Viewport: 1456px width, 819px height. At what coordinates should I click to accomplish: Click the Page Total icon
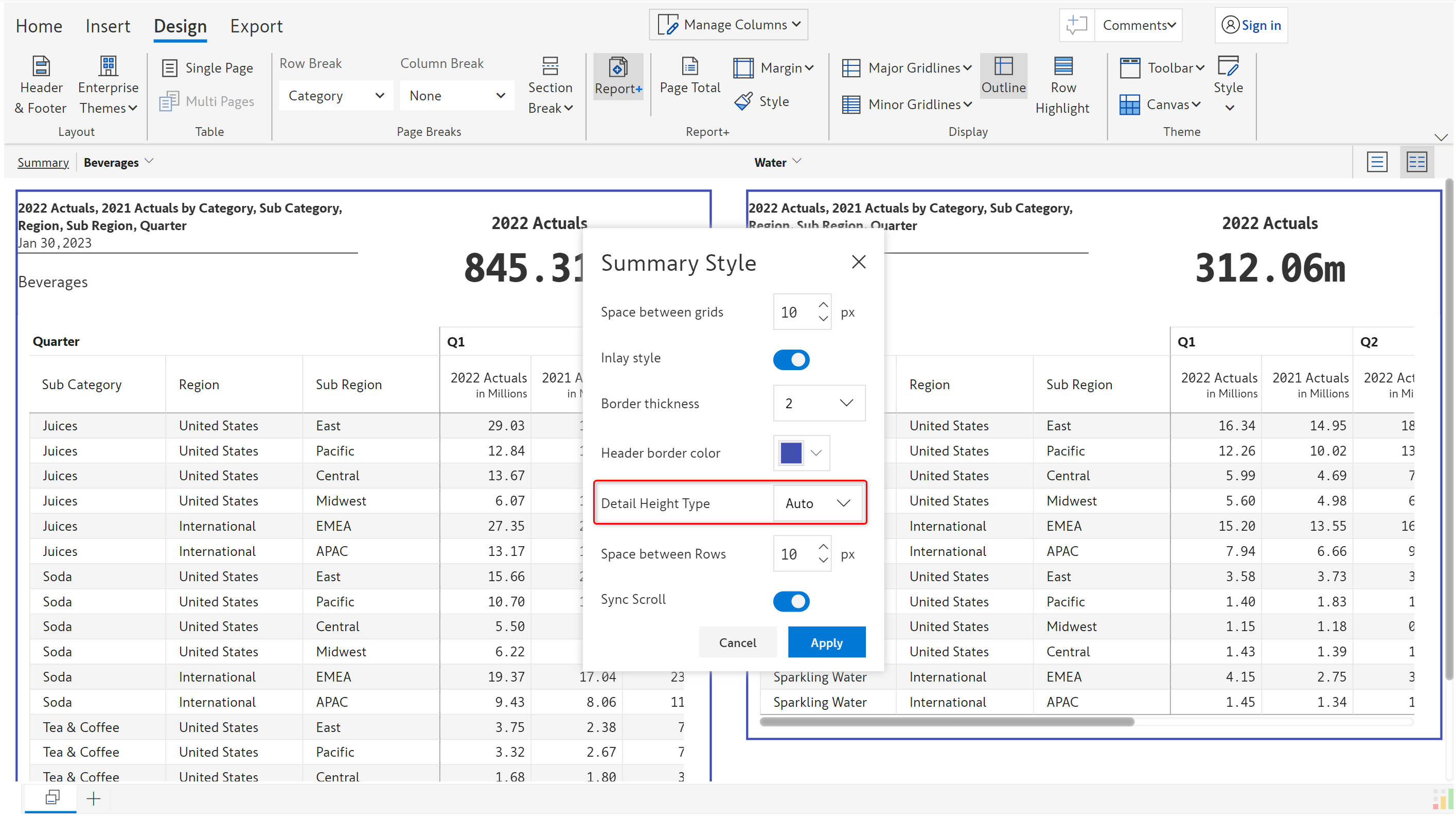(x=689, y=67)
